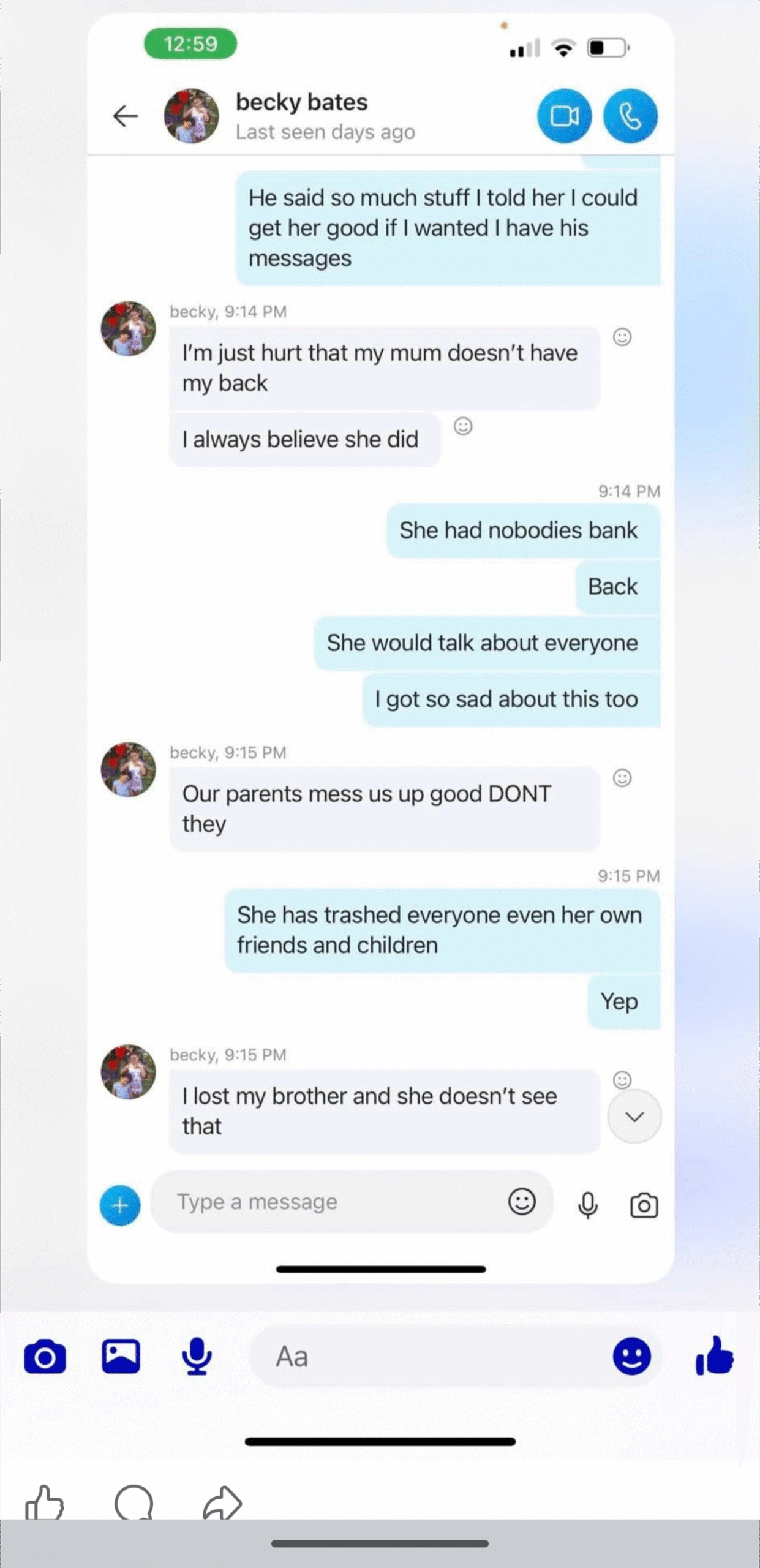Tap the blue microphone icon in Messenger bar
Image resolution: width=760 pixels, height=1568 pixels.
pyautogui.click(x=197, y=1357)
